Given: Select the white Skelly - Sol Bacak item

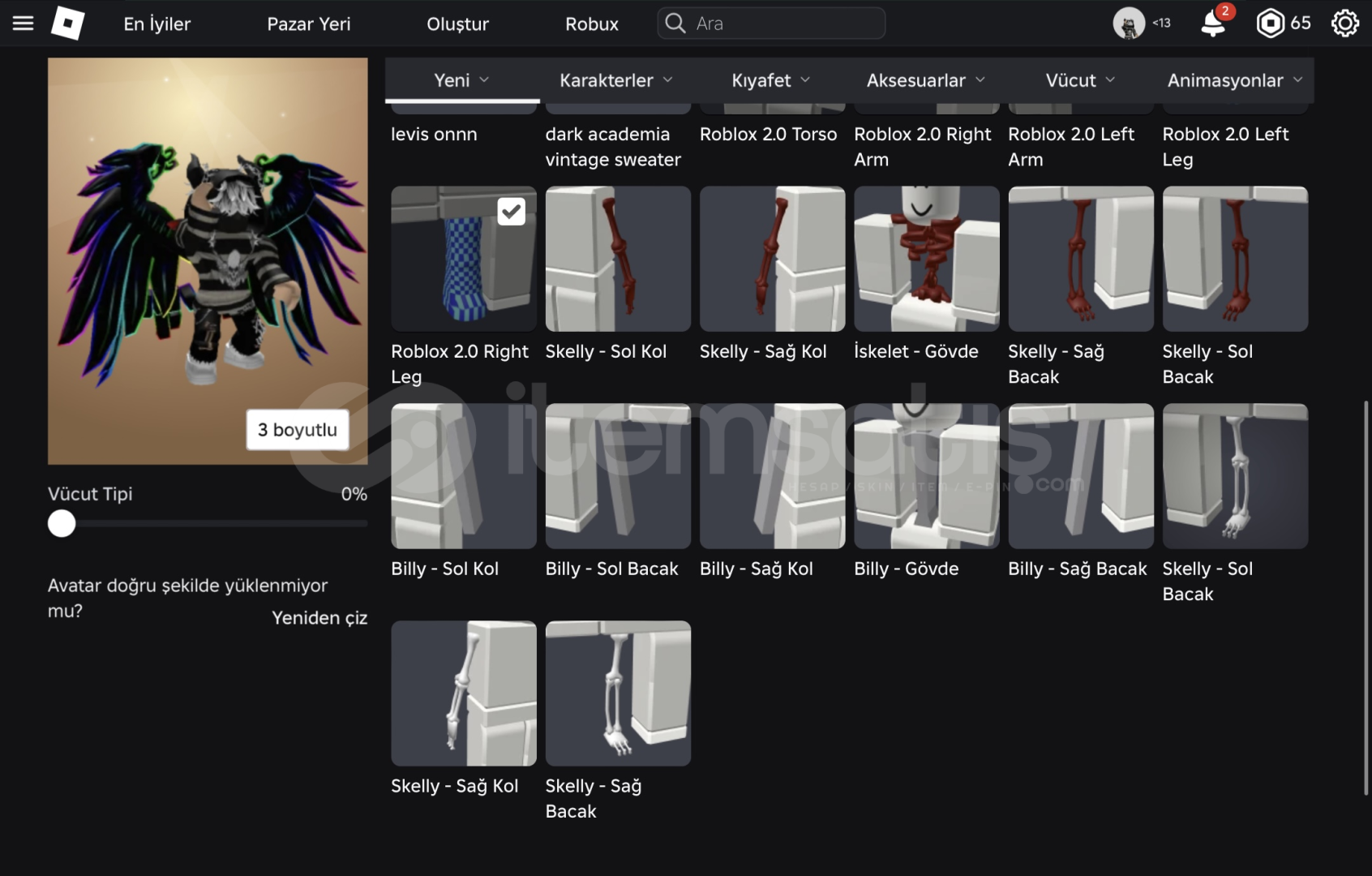Looking at the screenshot, I should [x=1235, y=476].
